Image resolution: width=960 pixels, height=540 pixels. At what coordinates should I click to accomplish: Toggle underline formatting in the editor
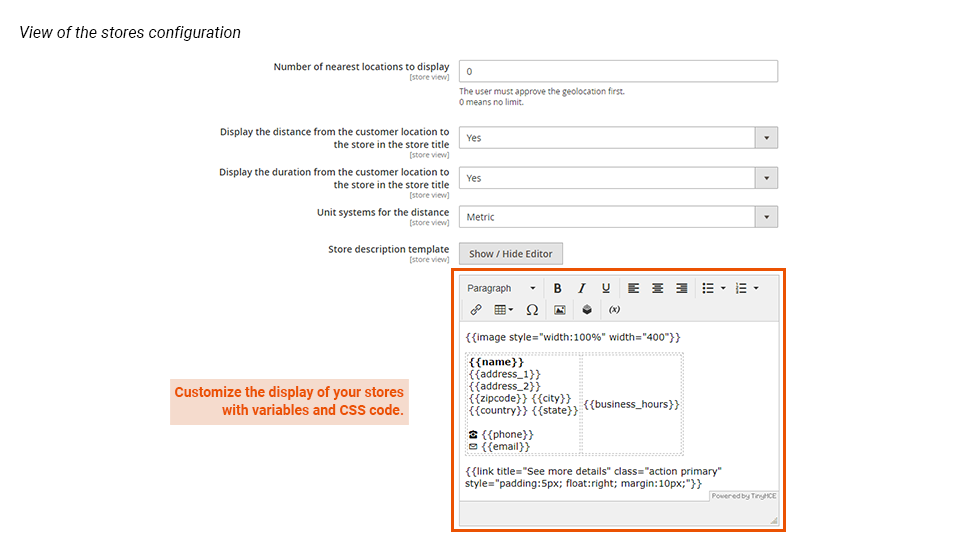pyautogui.click(x=605, y=288)
